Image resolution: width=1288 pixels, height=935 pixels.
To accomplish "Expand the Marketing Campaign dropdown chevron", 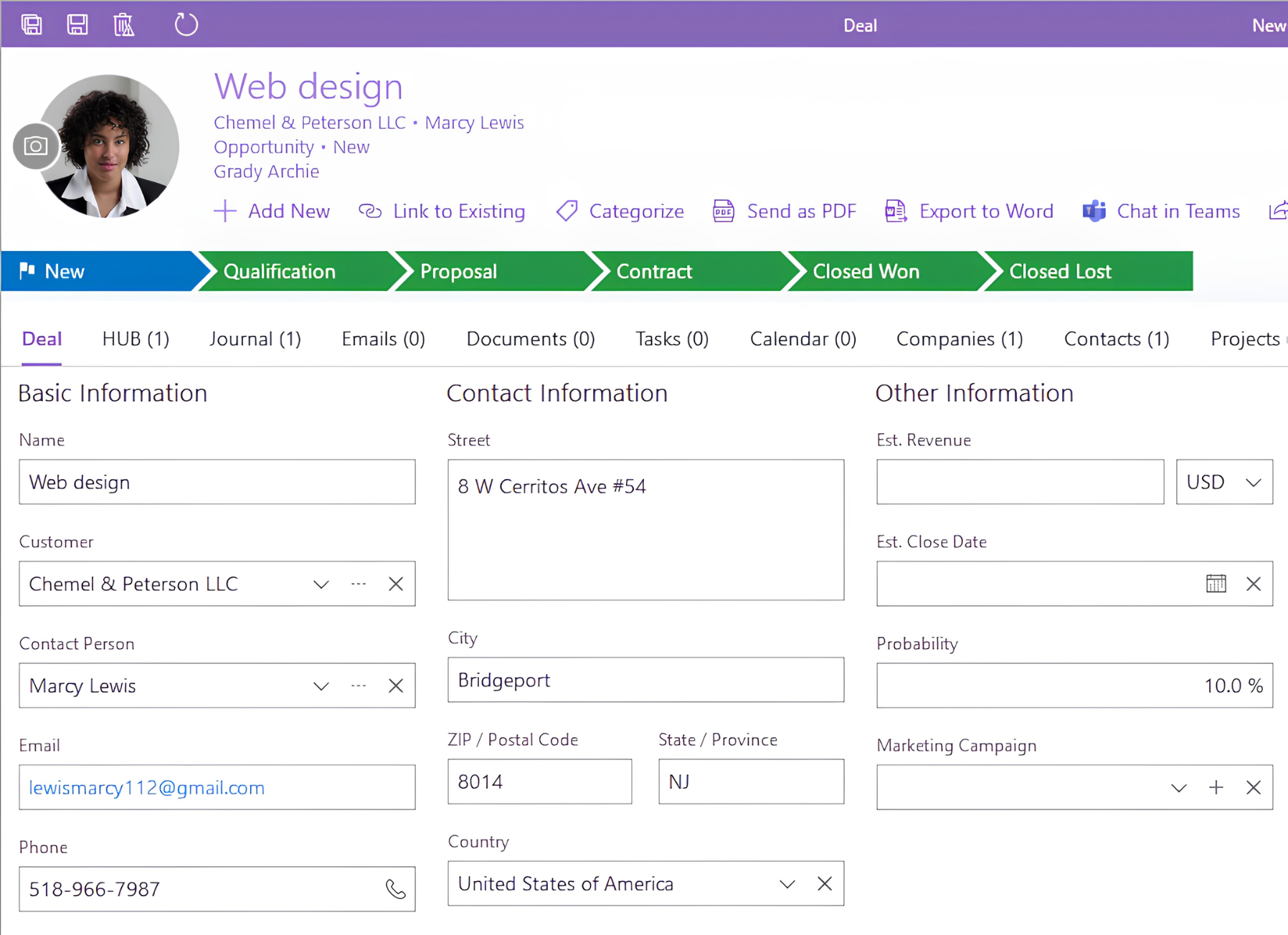I will tap(1179, 788).
